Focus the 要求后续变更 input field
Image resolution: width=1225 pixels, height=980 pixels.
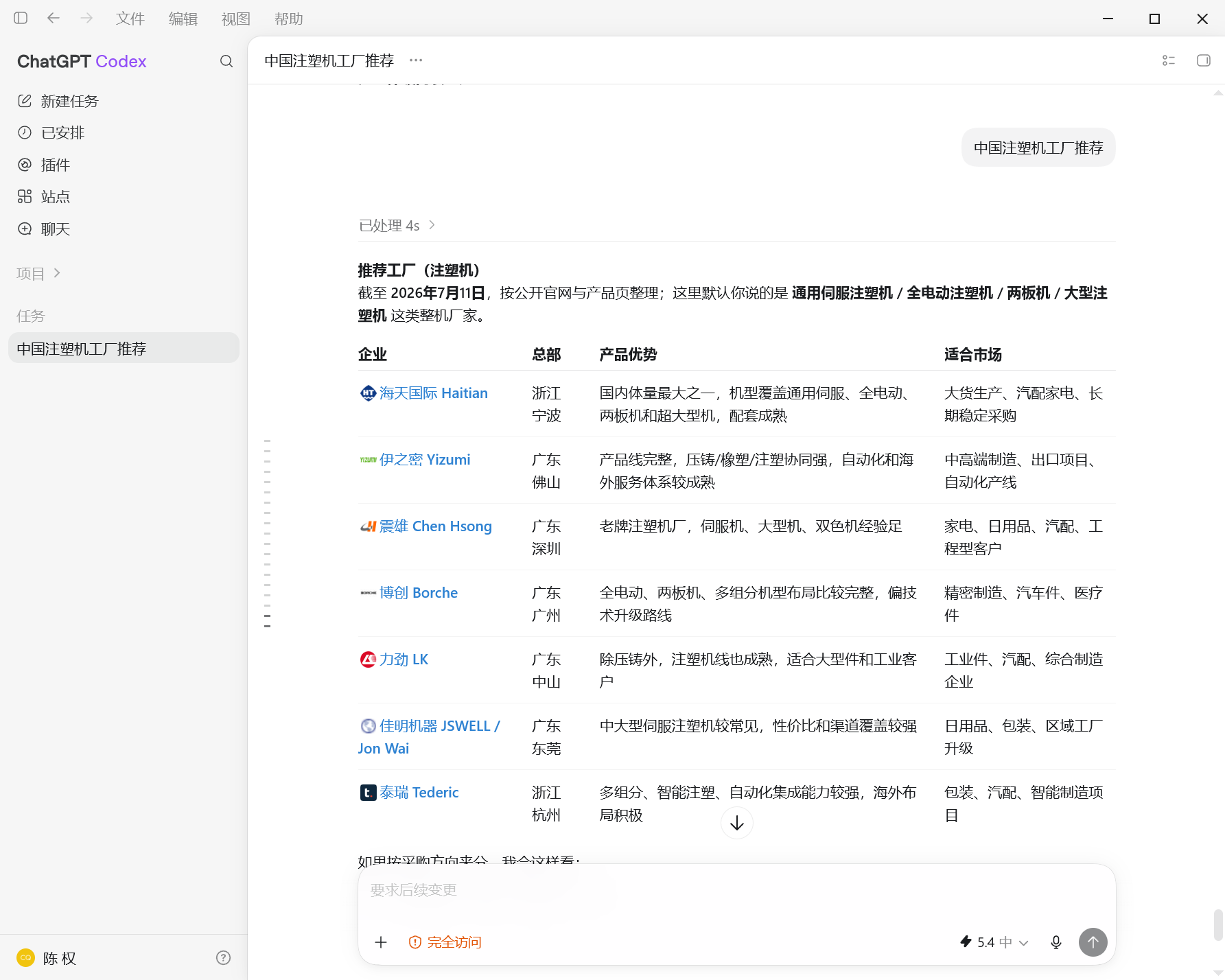736,890
